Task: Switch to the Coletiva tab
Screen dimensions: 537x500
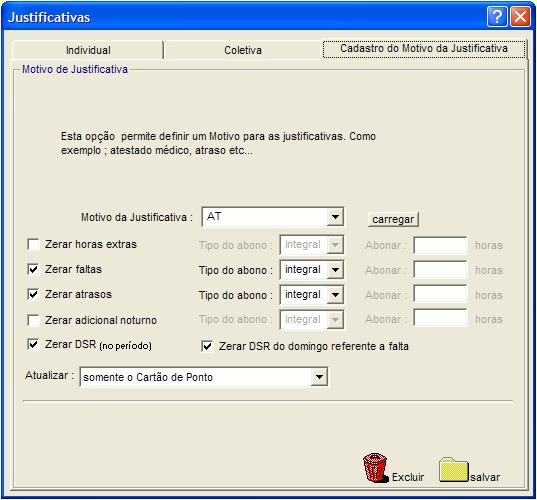Action: [243, 50]
